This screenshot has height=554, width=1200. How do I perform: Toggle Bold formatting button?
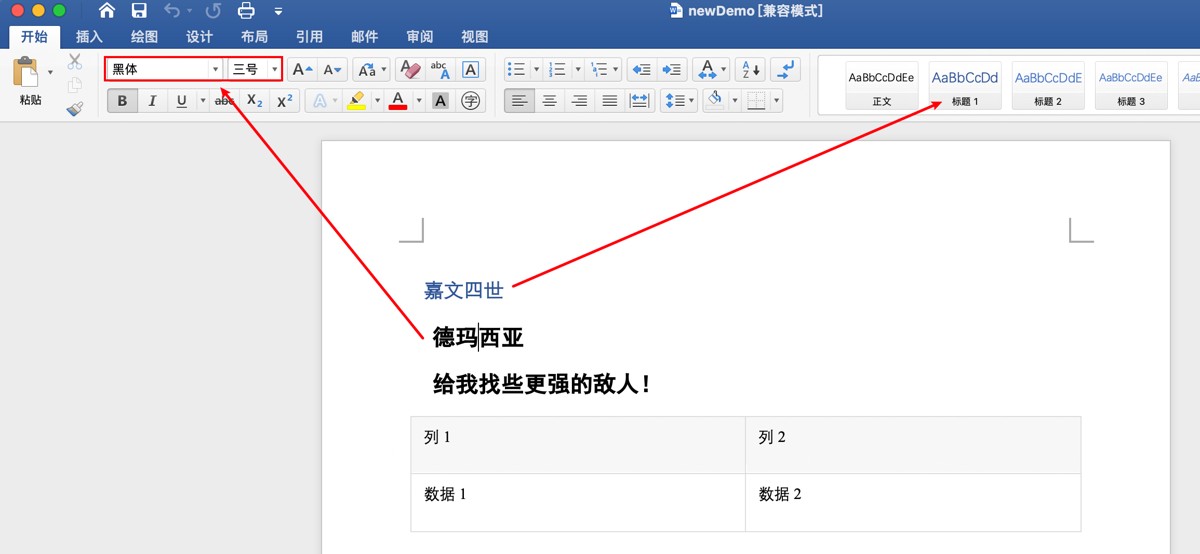[x=122, y=100]
